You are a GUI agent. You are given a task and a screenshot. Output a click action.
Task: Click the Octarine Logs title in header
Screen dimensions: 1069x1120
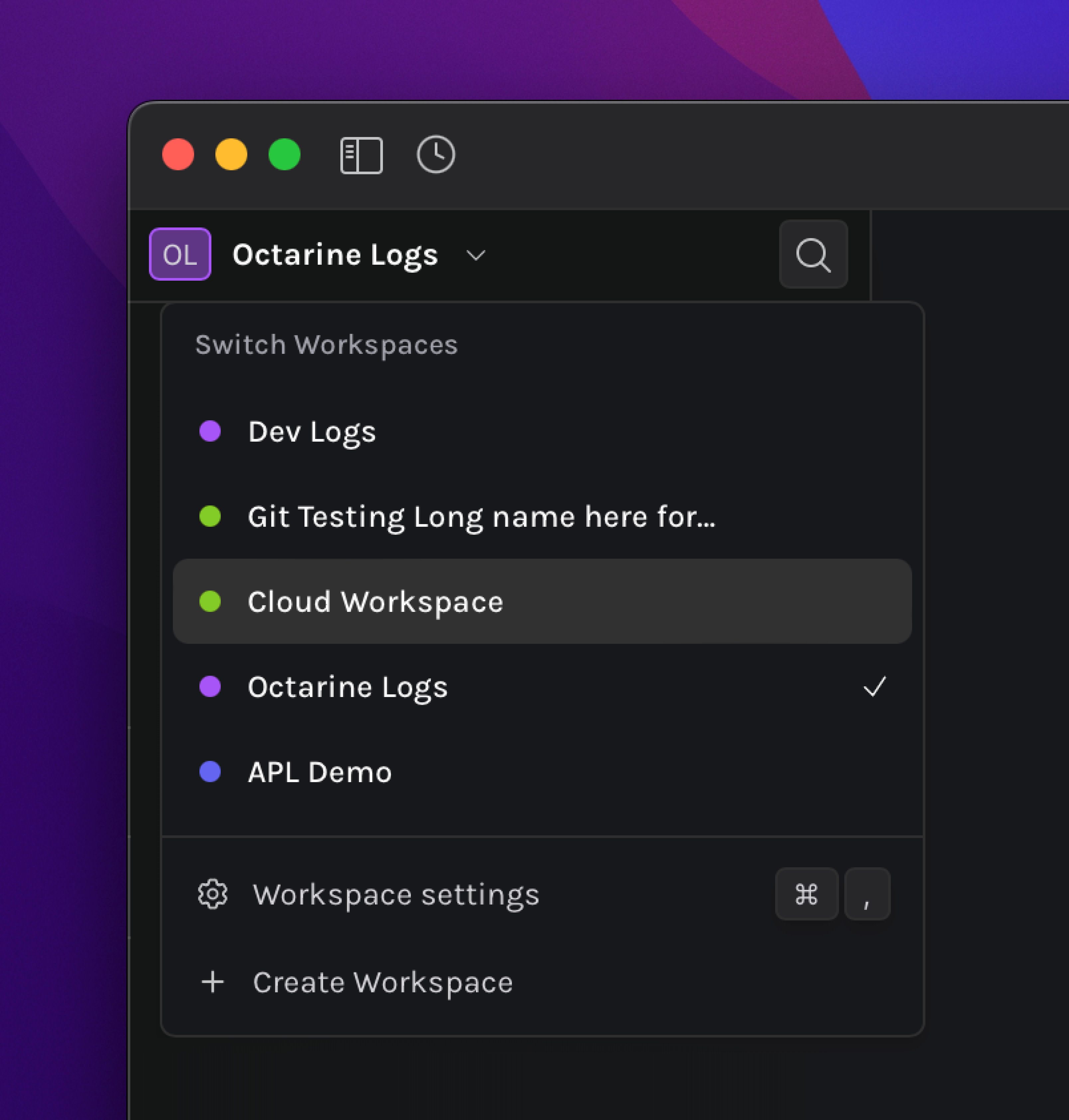[x=335, y=255]
